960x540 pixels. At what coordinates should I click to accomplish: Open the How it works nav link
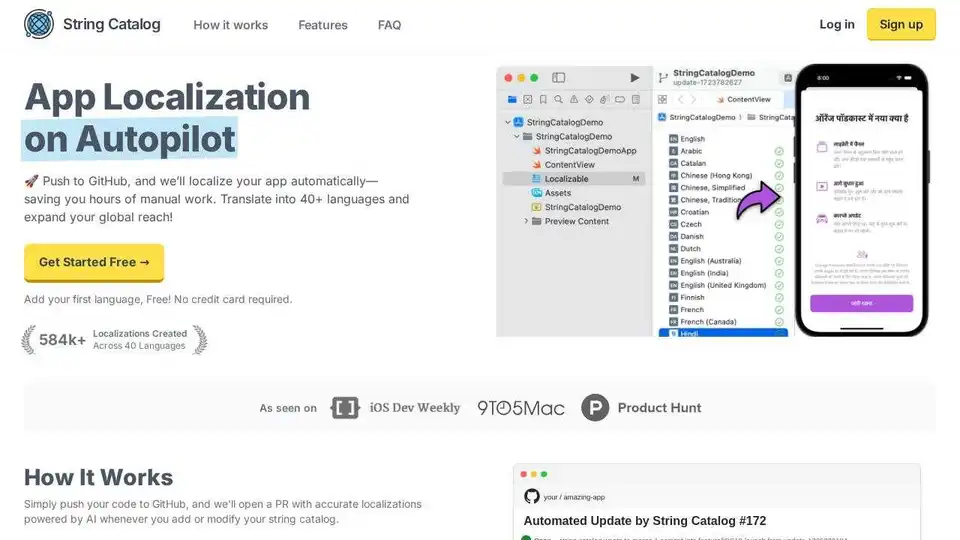tap(231, 25)
